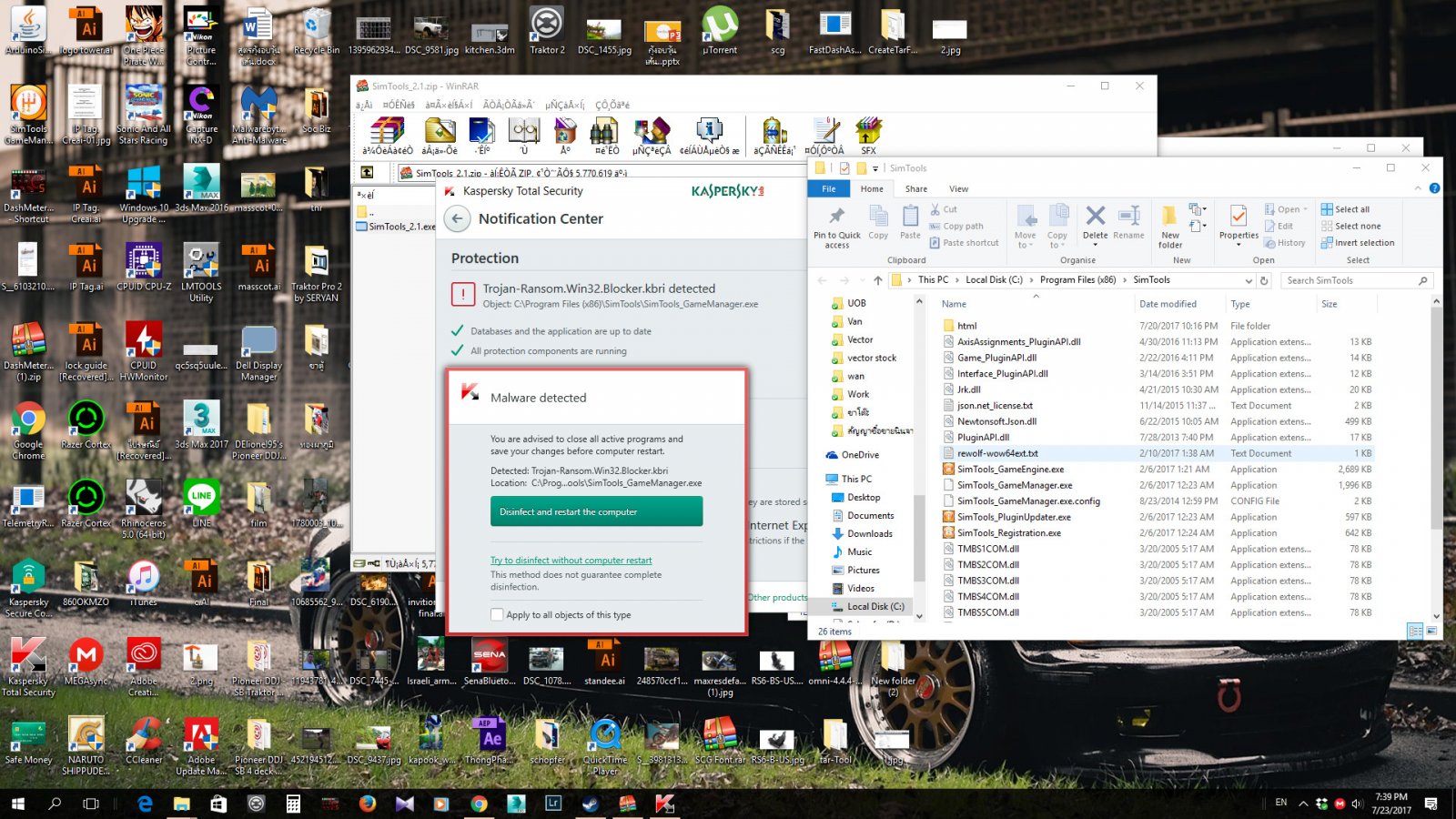This screenshot has width=1456, height=819.
Task: Click the WinRAR SFX icon
Action: coord(868,131)
